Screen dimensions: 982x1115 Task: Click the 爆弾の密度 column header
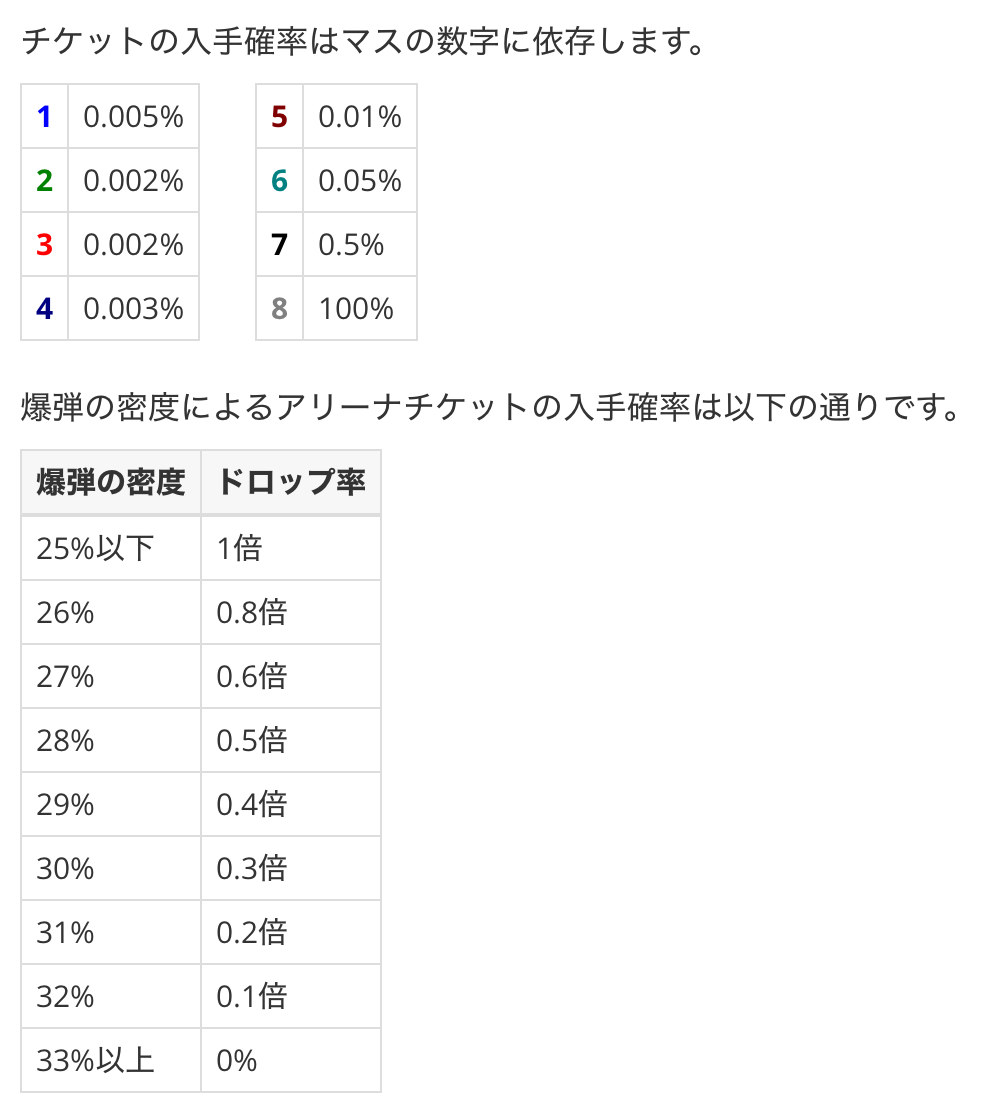(x=111, y=483)
